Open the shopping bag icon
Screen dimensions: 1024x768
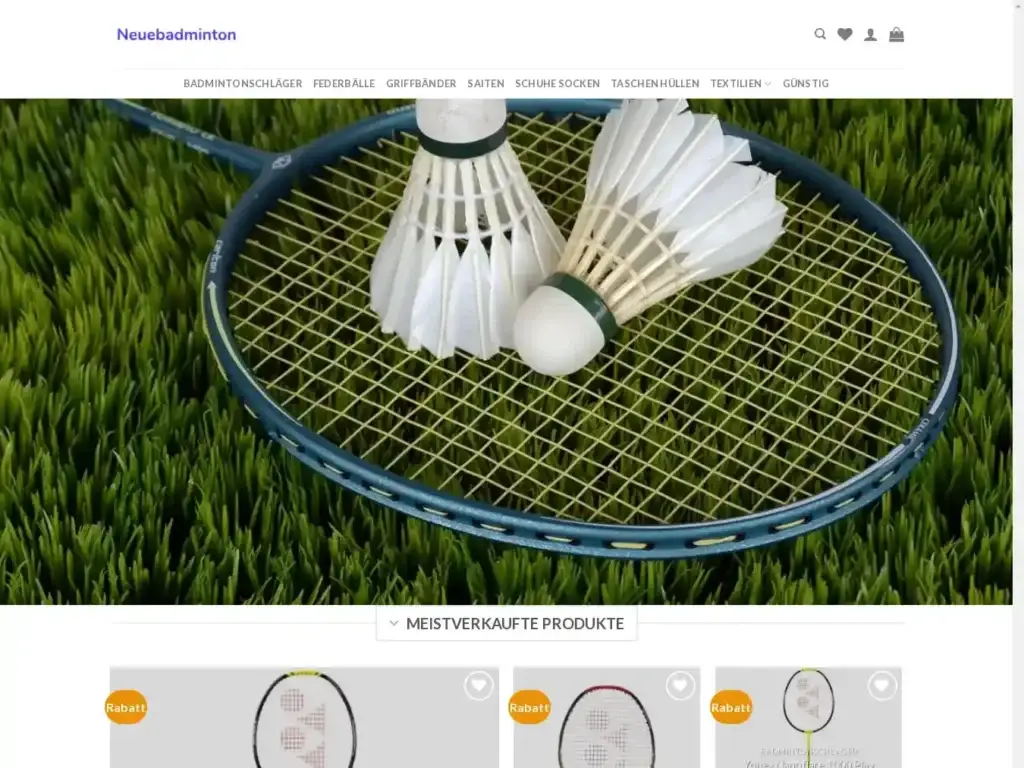click(896, 33)
